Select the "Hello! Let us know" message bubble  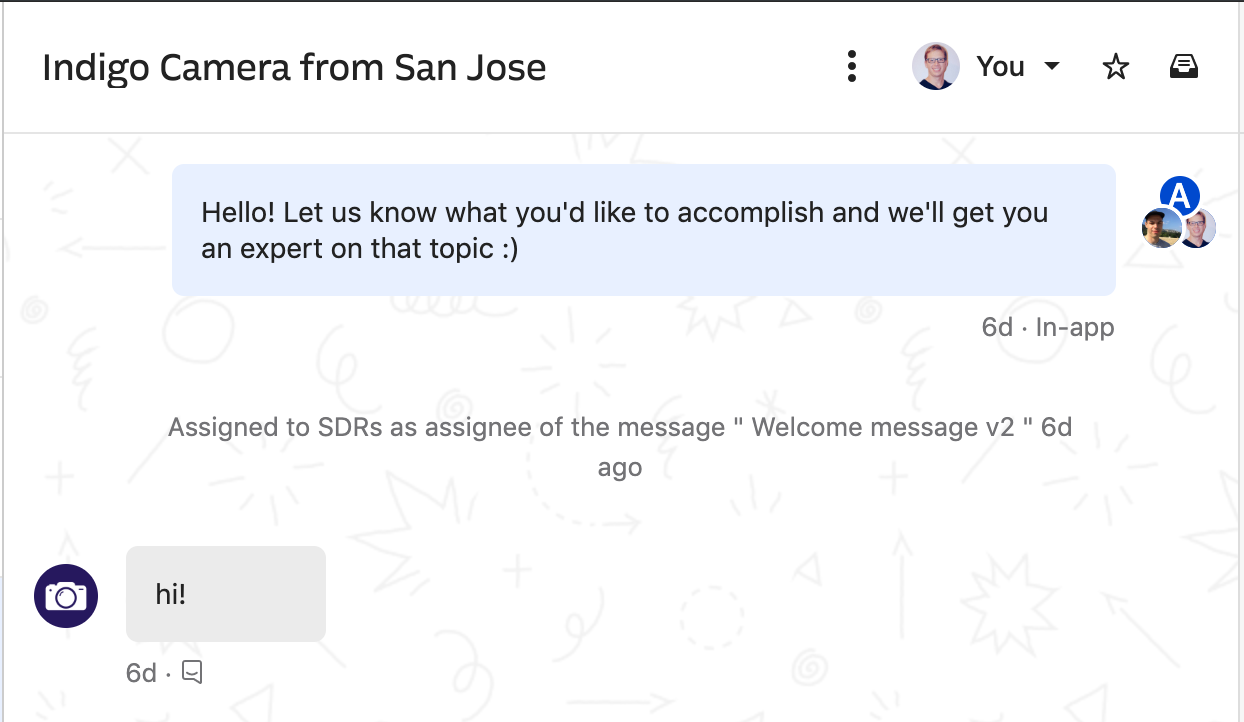pos(643,229)
